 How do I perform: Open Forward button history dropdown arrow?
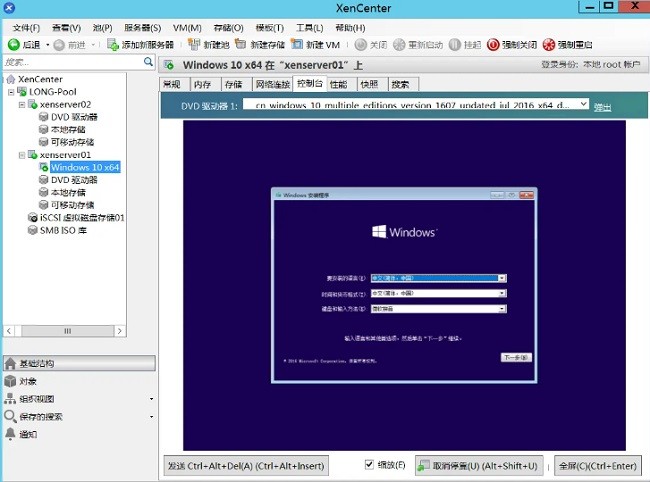point(94,45)
